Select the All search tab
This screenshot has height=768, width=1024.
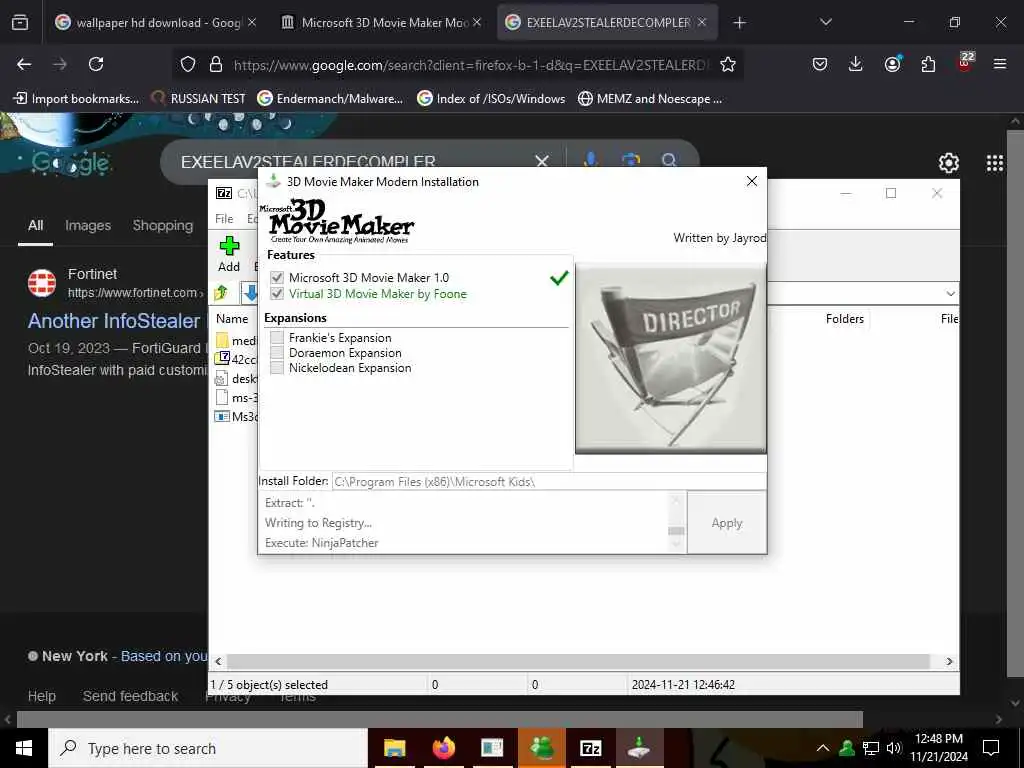[35, 225]
